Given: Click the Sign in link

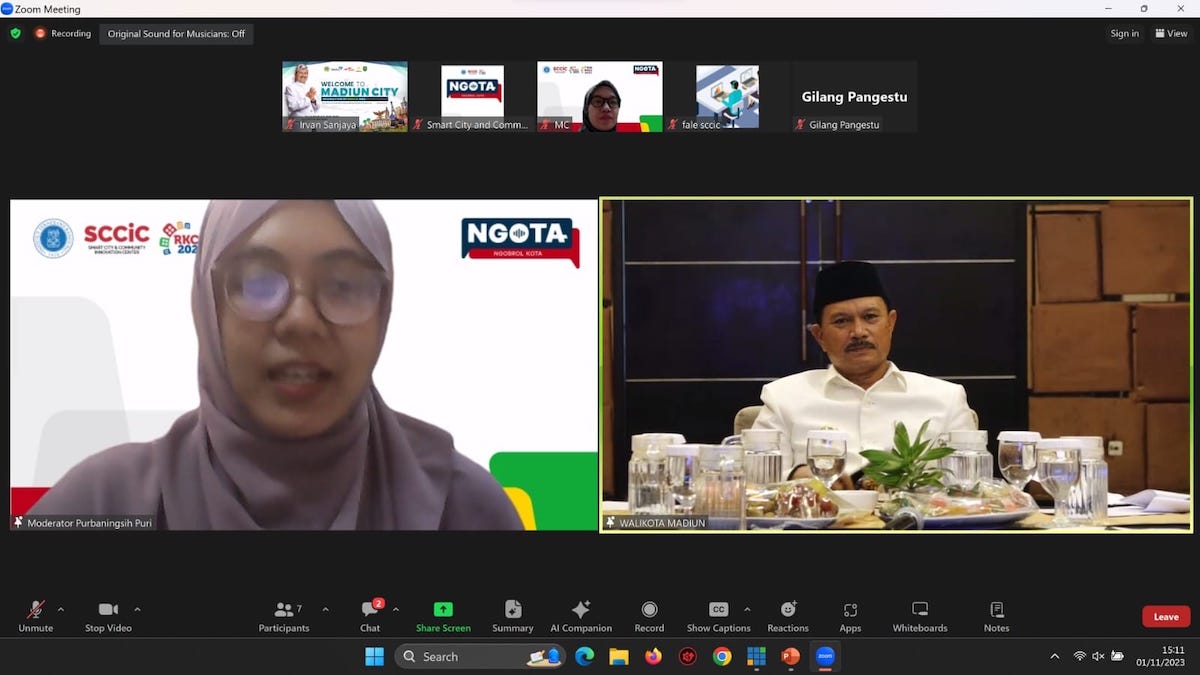Looking at the screenshot, I should [x=1124, y=33].
